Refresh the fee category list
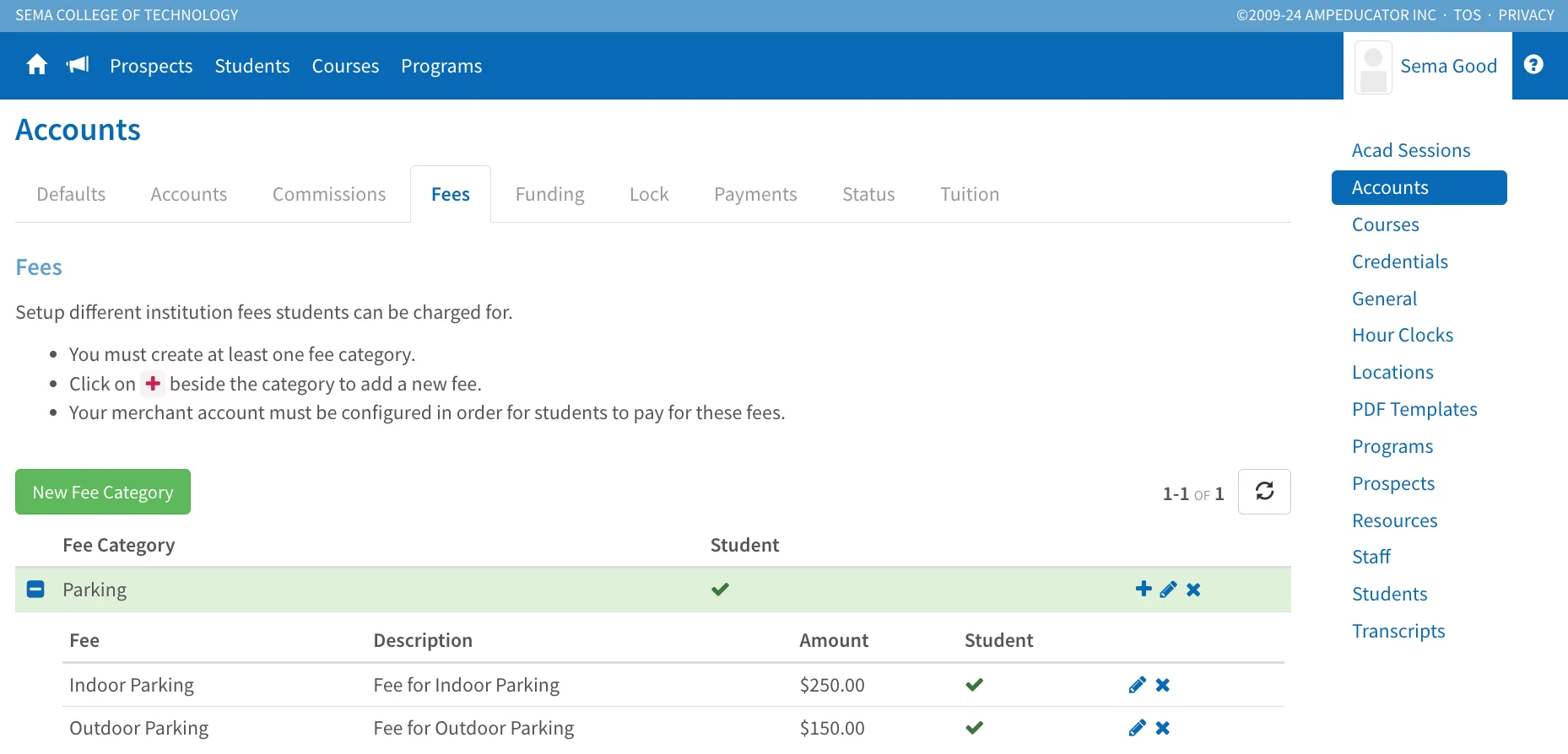Screen dimensions: 1568x754 [x=1264, y=492]
